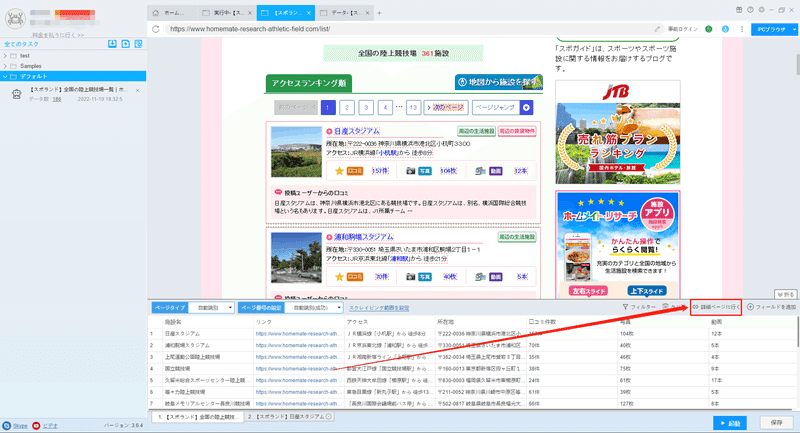This screenshot has height=433, width=800.
Task: Reload the page with the refresh icon
Action: tap(156, 29)
